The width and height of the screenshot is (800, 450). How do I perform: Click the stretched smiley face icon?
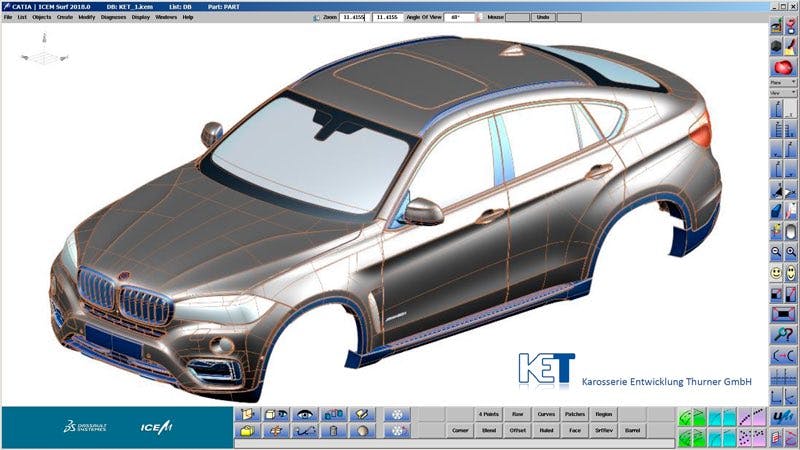click(790, 273)
